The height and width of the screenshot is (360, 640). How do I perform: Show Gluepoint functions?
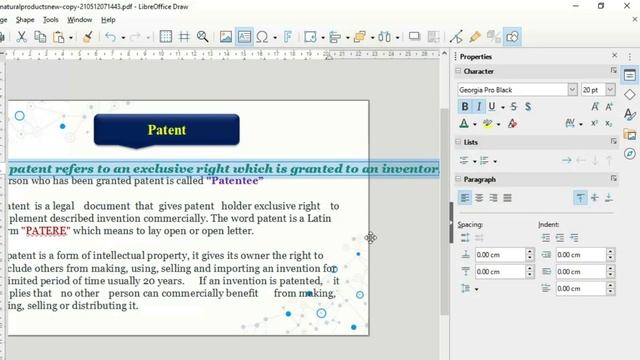pyautogui.click(x=474, y=37)
